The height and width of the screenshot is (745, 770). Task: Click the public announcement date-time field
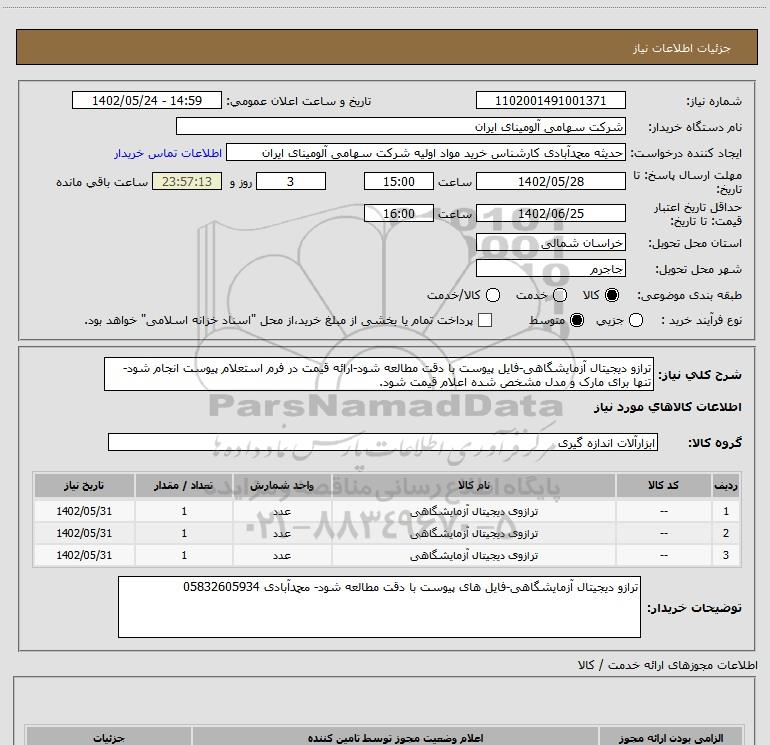[x=146, y=101]
